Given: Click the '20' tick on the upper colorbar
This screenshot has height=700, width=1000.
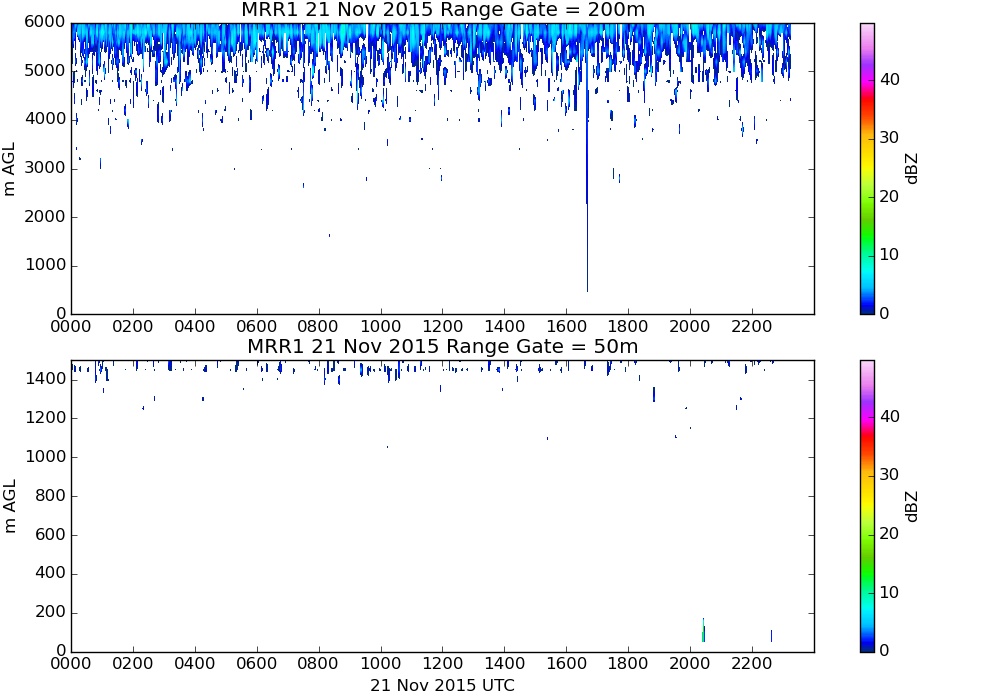Looking at the screenshot, I should coord(890,196).
